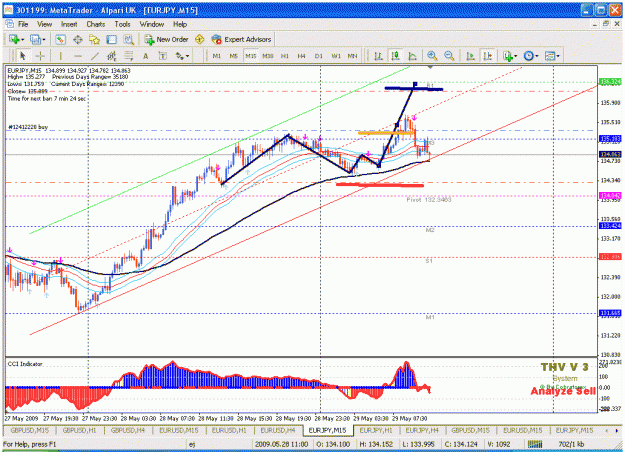Select the Vertical Line drawing tool
Screen dimensions: 625x452
61,56
